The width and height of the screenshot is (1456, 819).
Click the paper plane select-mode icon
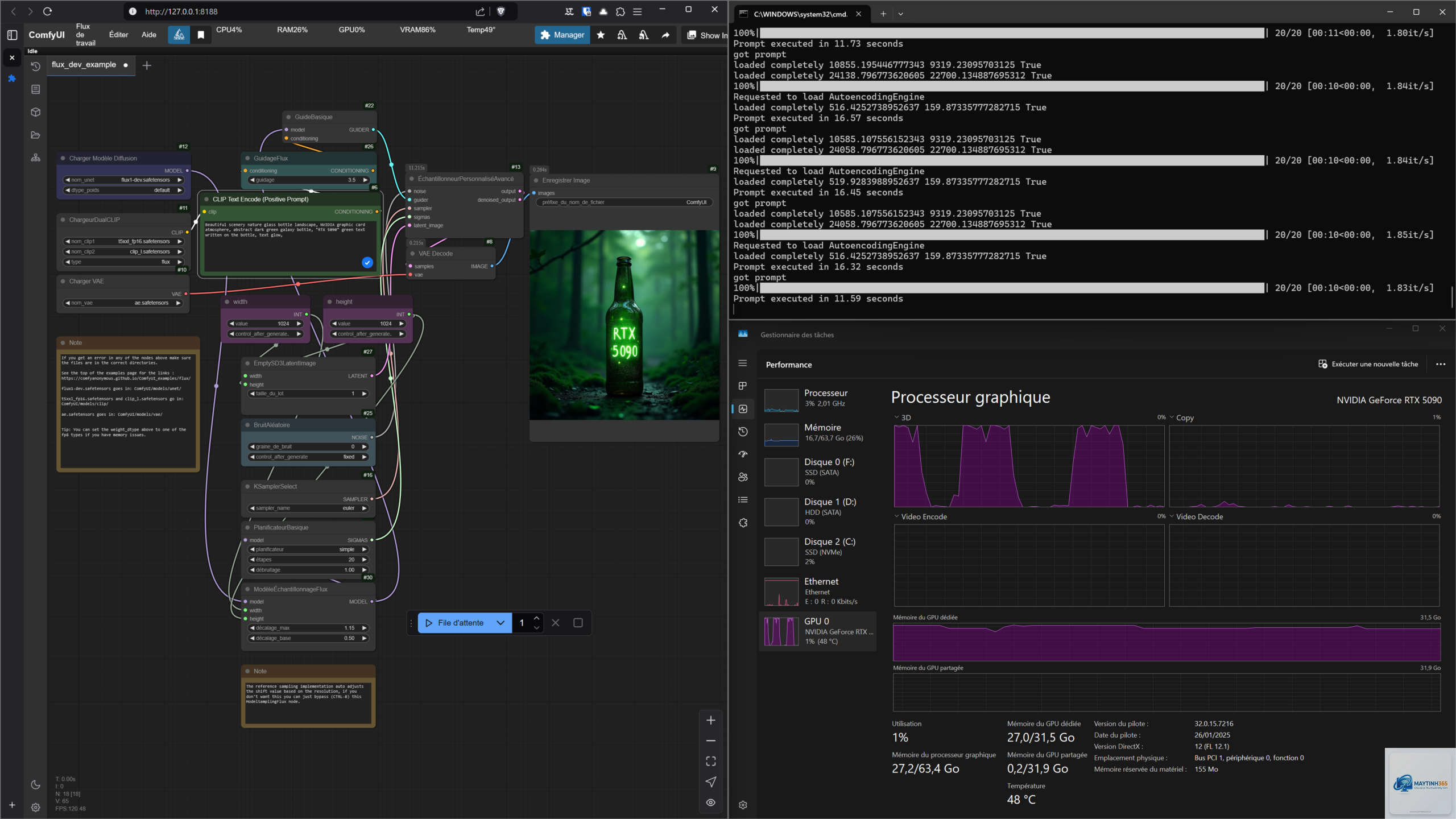click(711, 782)
